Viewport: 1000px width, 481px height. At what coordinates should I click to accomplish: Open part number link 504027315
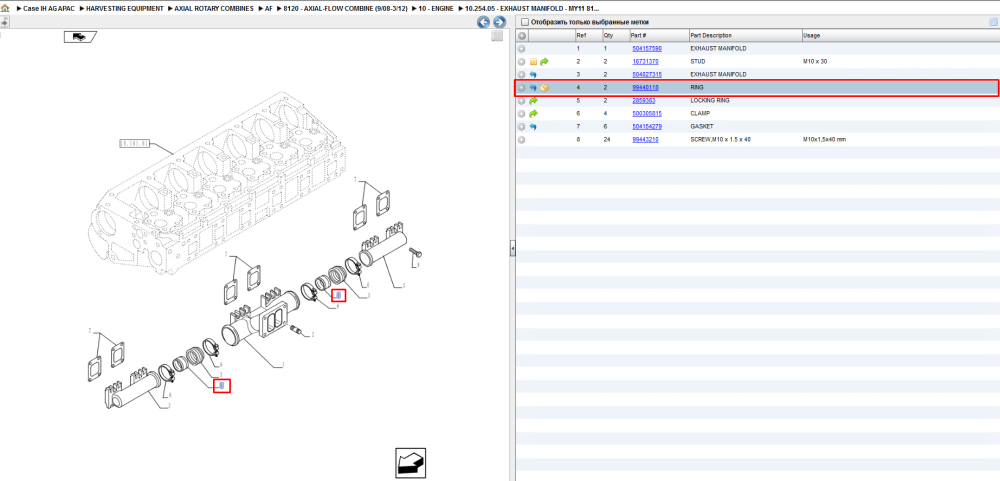click(647, 75)
